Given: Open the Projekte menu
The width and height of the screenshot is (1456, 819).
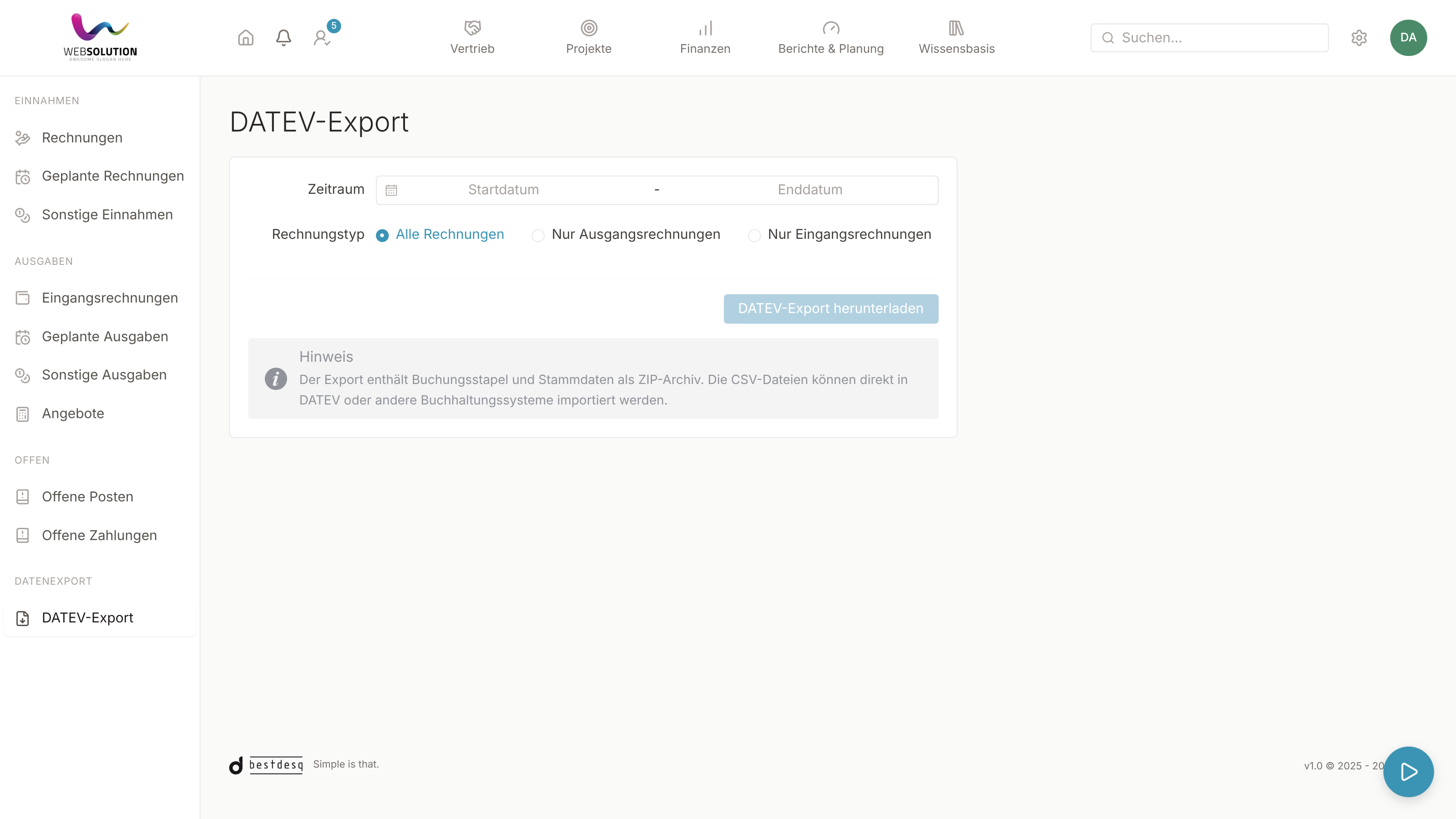Looking at the screenshot, I should point(588,37).
